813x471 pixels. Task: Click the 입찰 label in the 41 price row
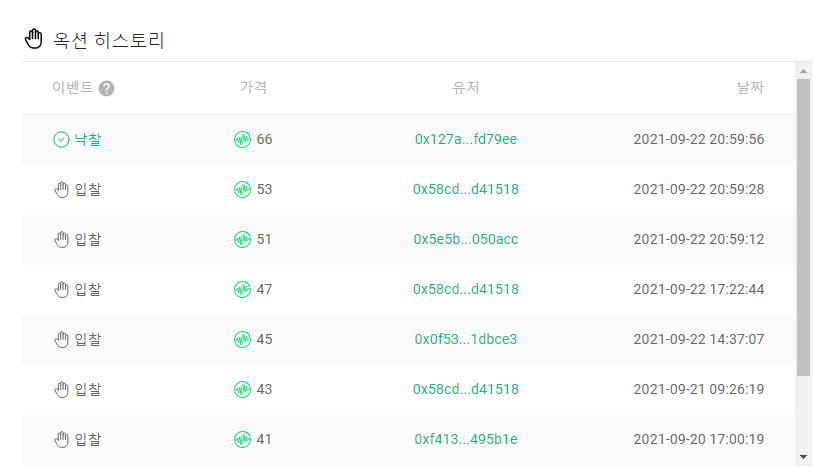88,439
